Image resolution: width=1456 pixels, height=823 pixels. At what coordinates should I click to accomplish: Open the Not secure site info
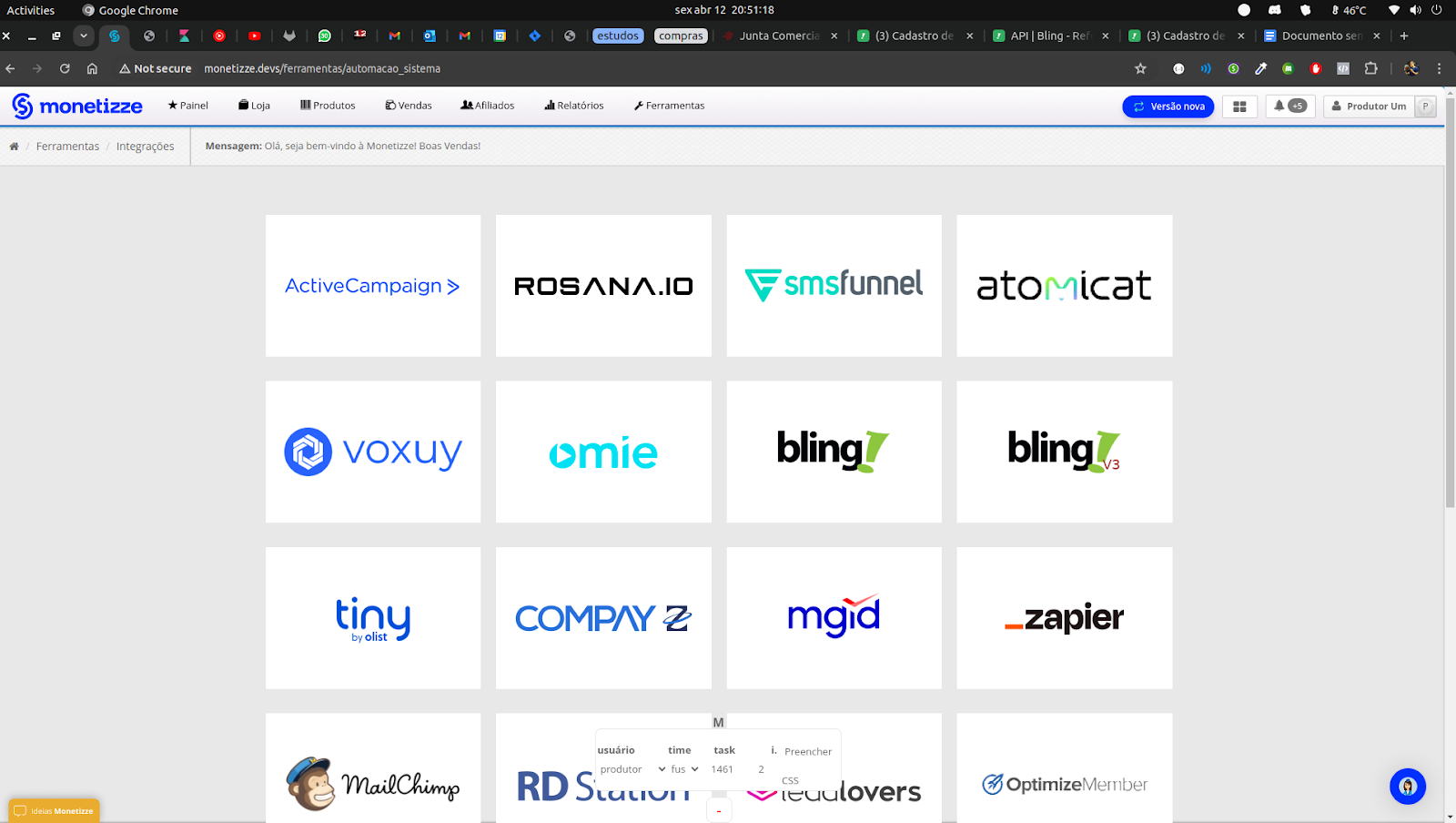[x=156, y=68]
